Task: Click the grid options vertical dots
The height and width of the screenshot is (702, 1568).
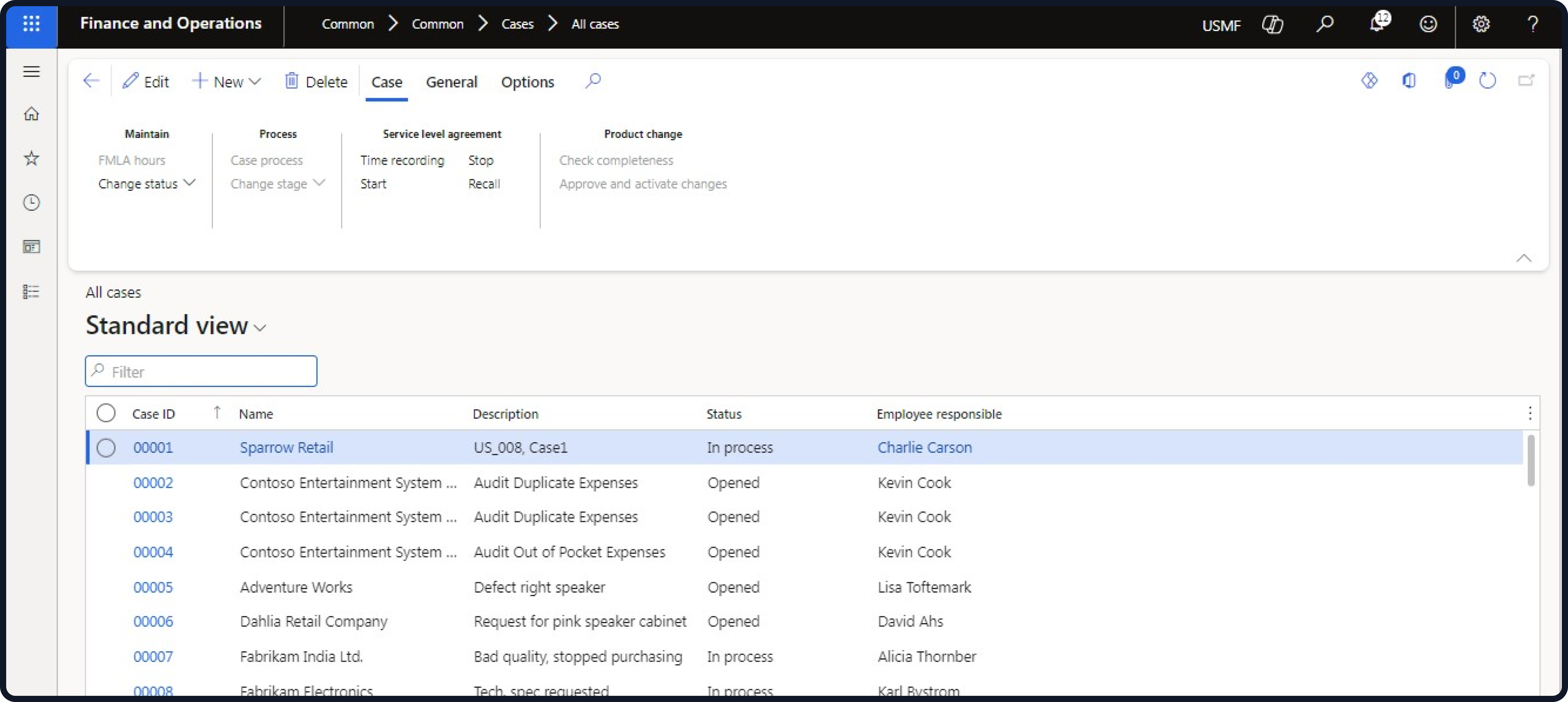Action: pos(1530,413)
